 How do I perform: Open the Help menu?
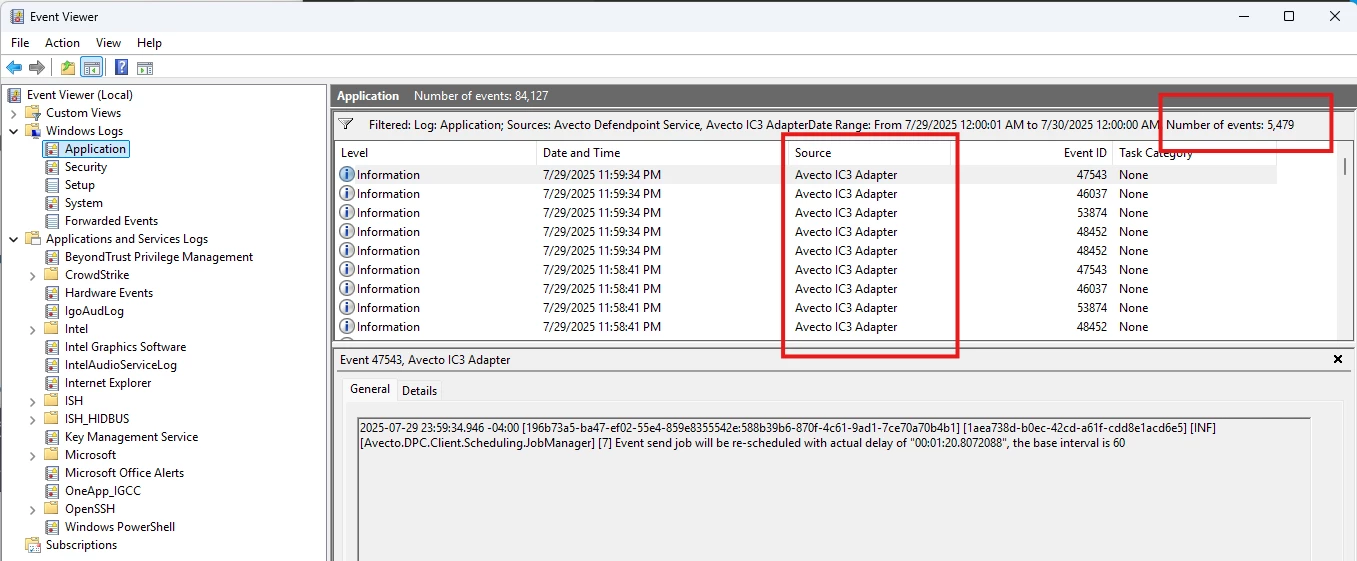149,43
